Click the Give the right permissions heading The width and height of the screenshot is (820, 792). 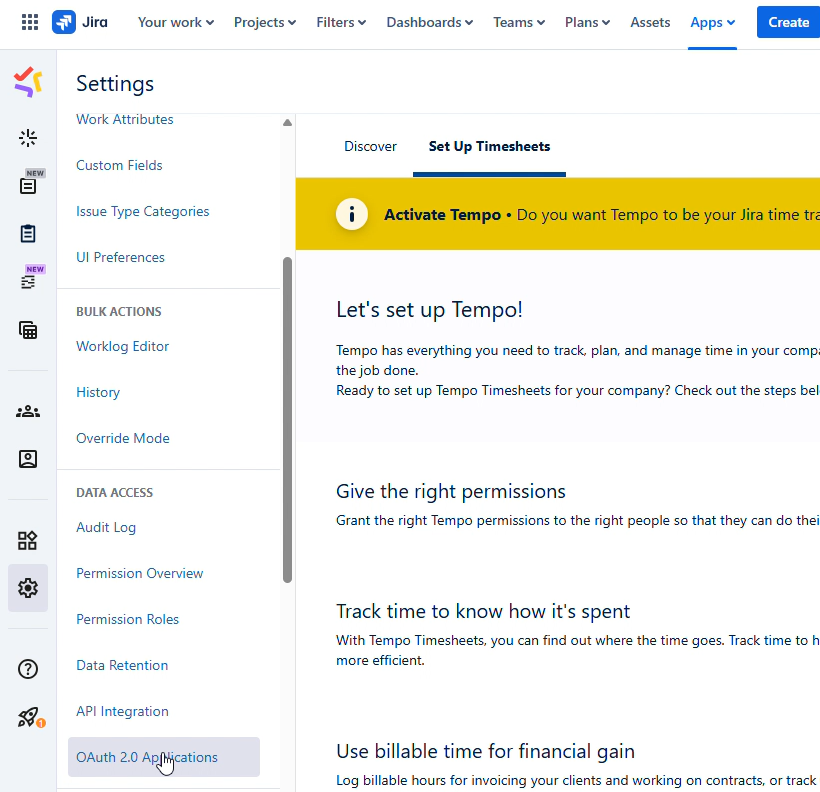pyautogui.click(x=451, y=491)
